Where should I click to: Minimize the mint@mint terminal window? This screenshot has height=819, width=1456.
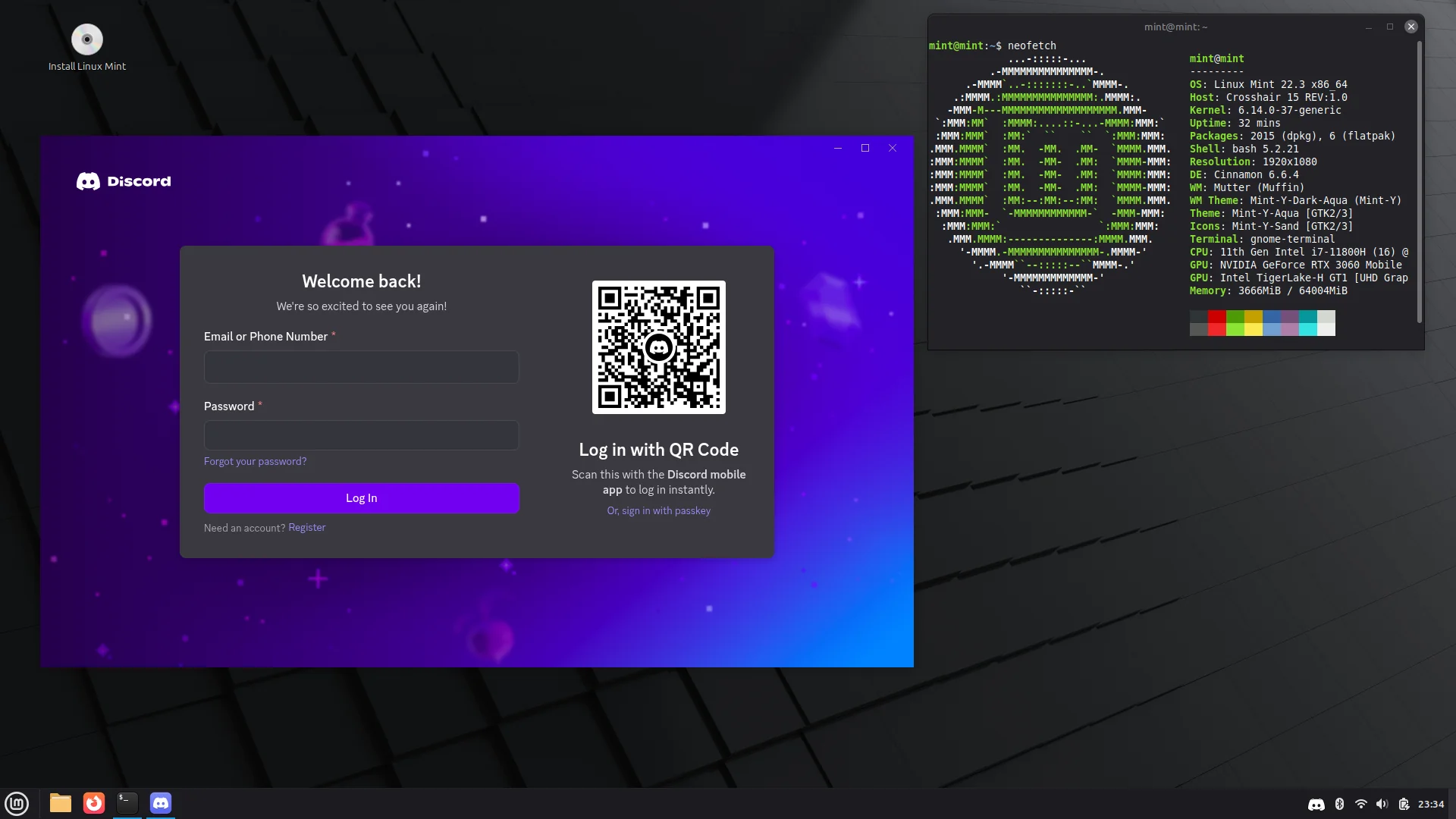1369,27
